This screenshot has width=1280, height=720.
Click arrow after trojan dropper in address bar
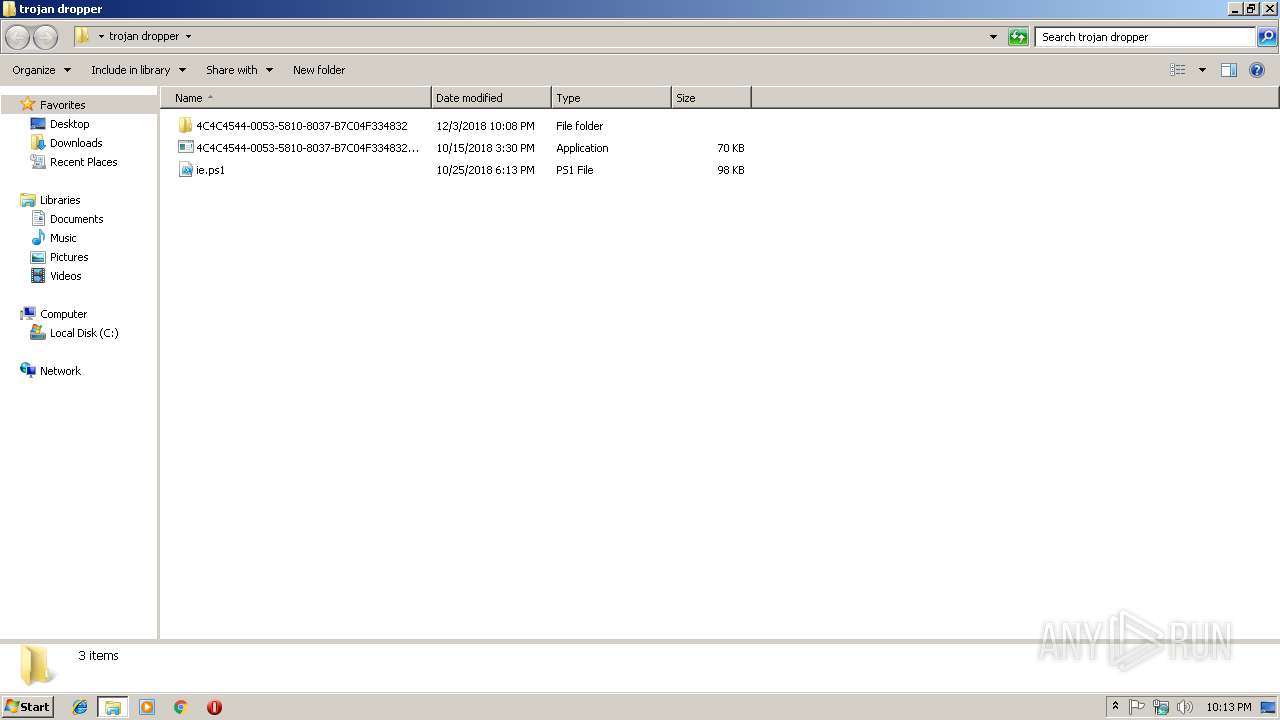click(188, 37)
